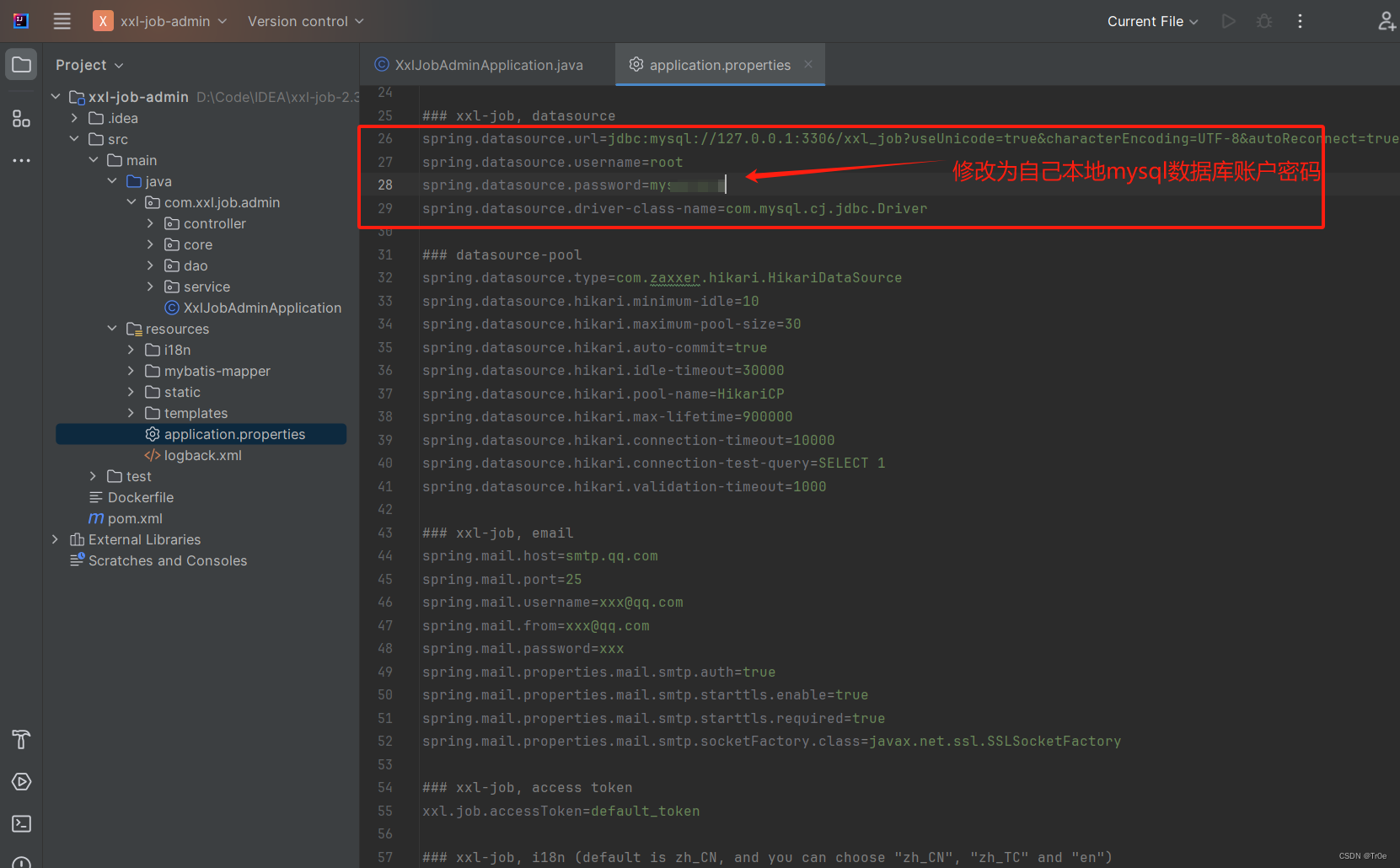The height and width of the screenshot is (868, 1400).
Task: Expand the core package
Action: 150,244
